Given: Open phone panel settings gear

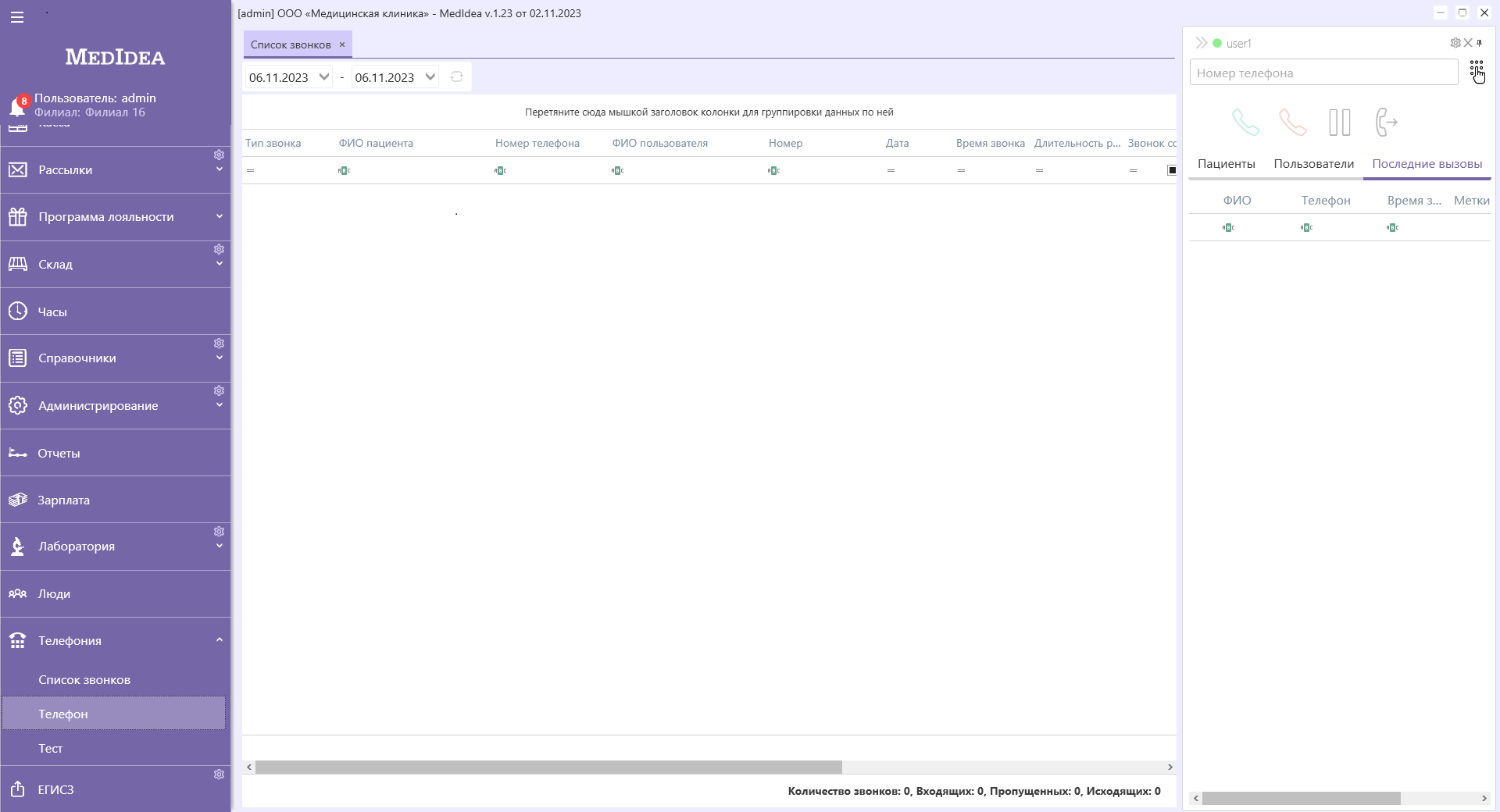Looking at the screenshot, I should pyautogui.click(x=1455, y=43).
